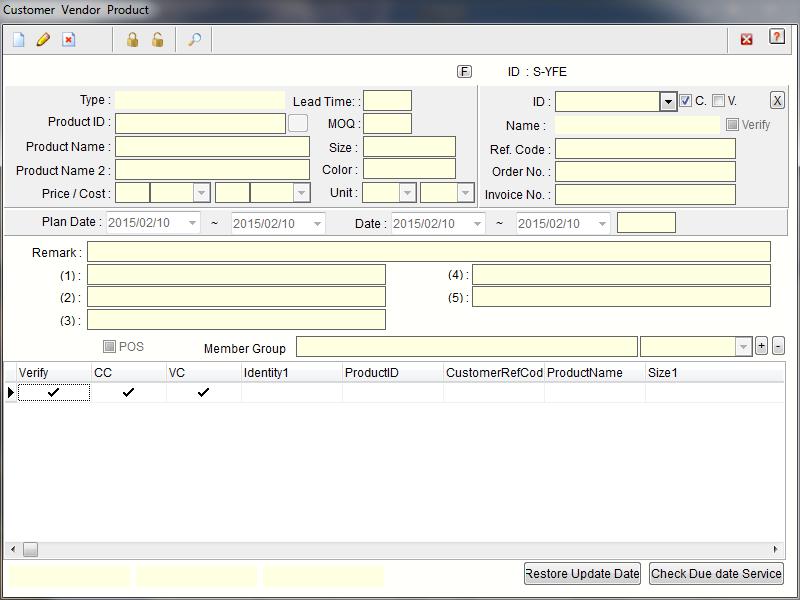Open the second Unit dropdown
Viewport: 800px width, 600px height.
click(x=465, y=193)
